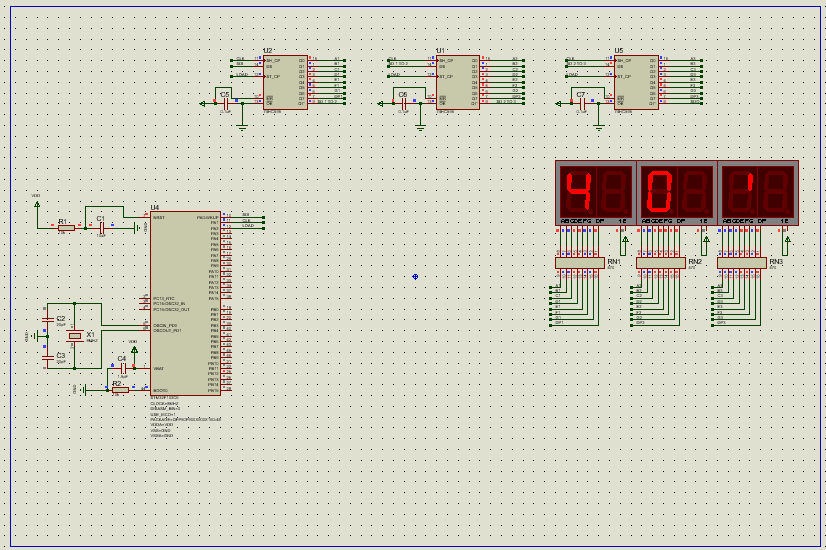Click the RN1 reference label
826x550 pixels.
(x=614, y=261)
